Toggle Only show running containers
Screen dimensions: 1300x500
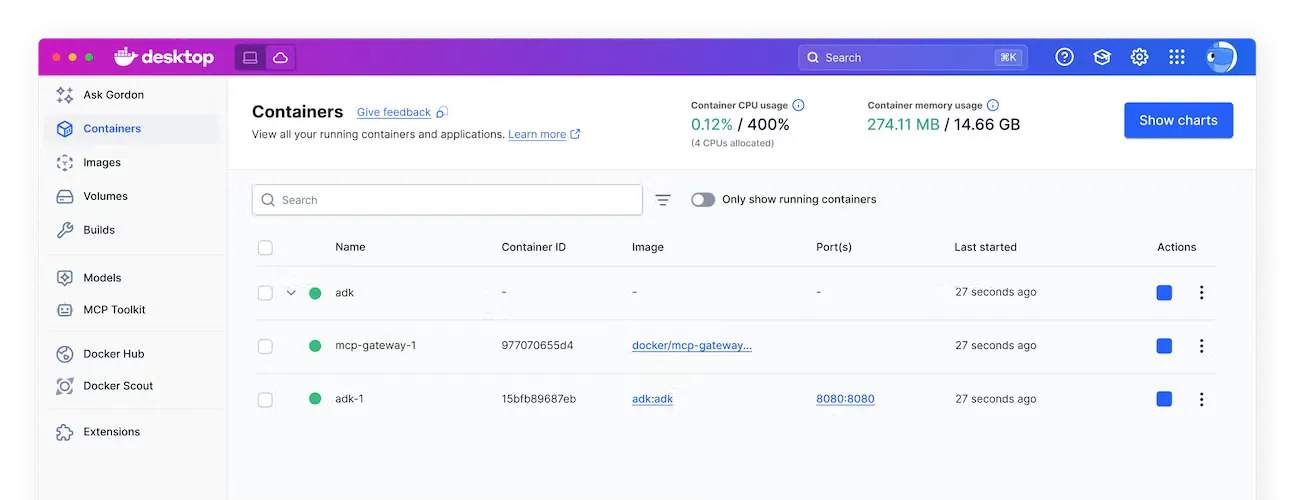pyautogui.click(x=703, y=200)
